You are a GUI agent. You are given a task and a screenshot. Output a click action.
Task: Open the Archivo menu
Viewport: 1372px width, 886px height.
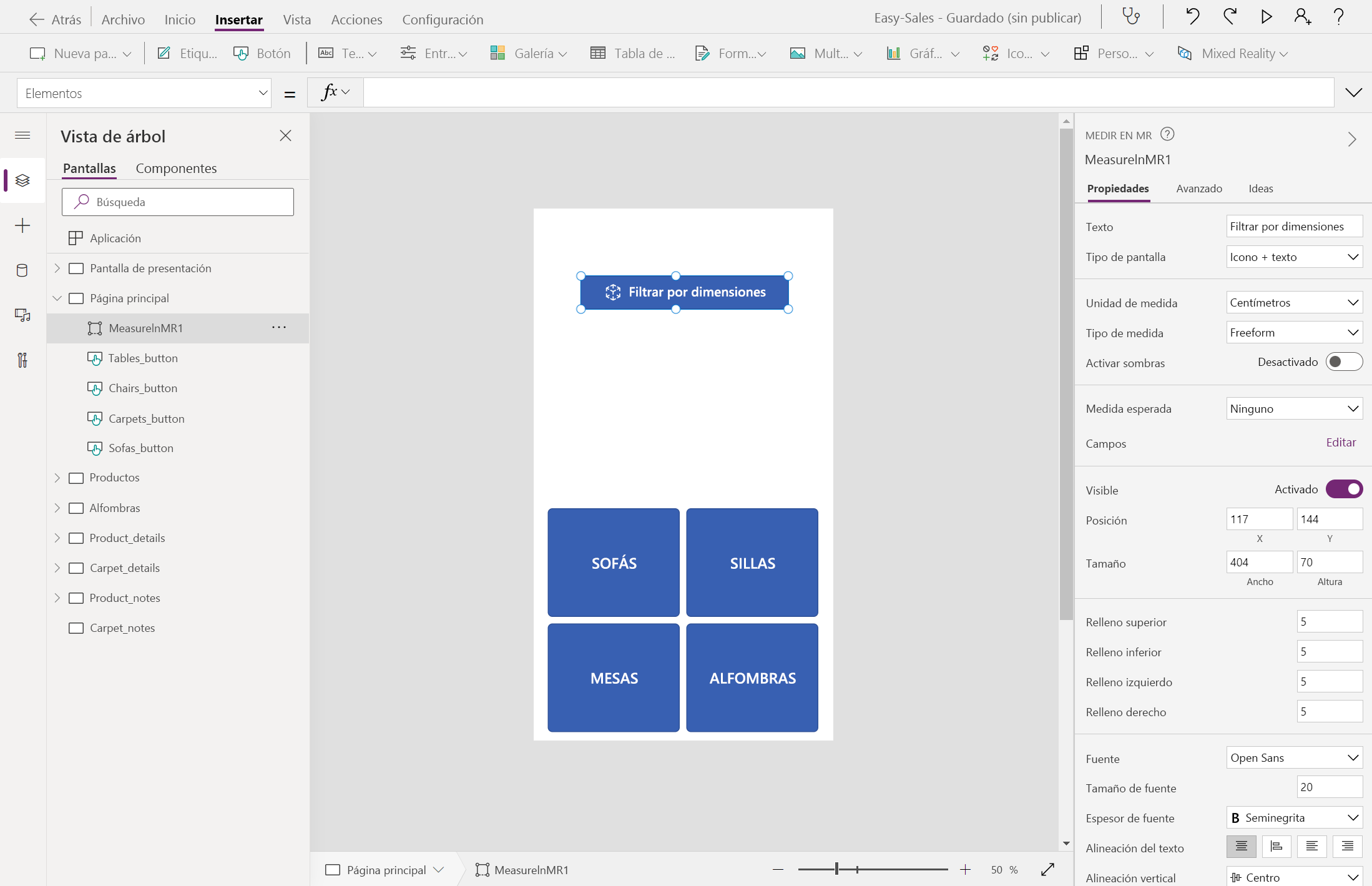click(123, 19)
